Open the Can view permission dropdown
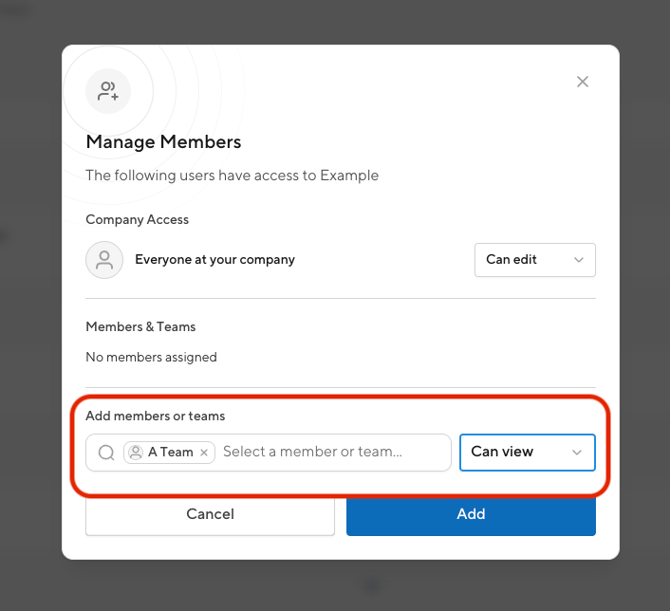Image resolution: width=670 pixels, height=611 pixels. click(x=527, y=452)
